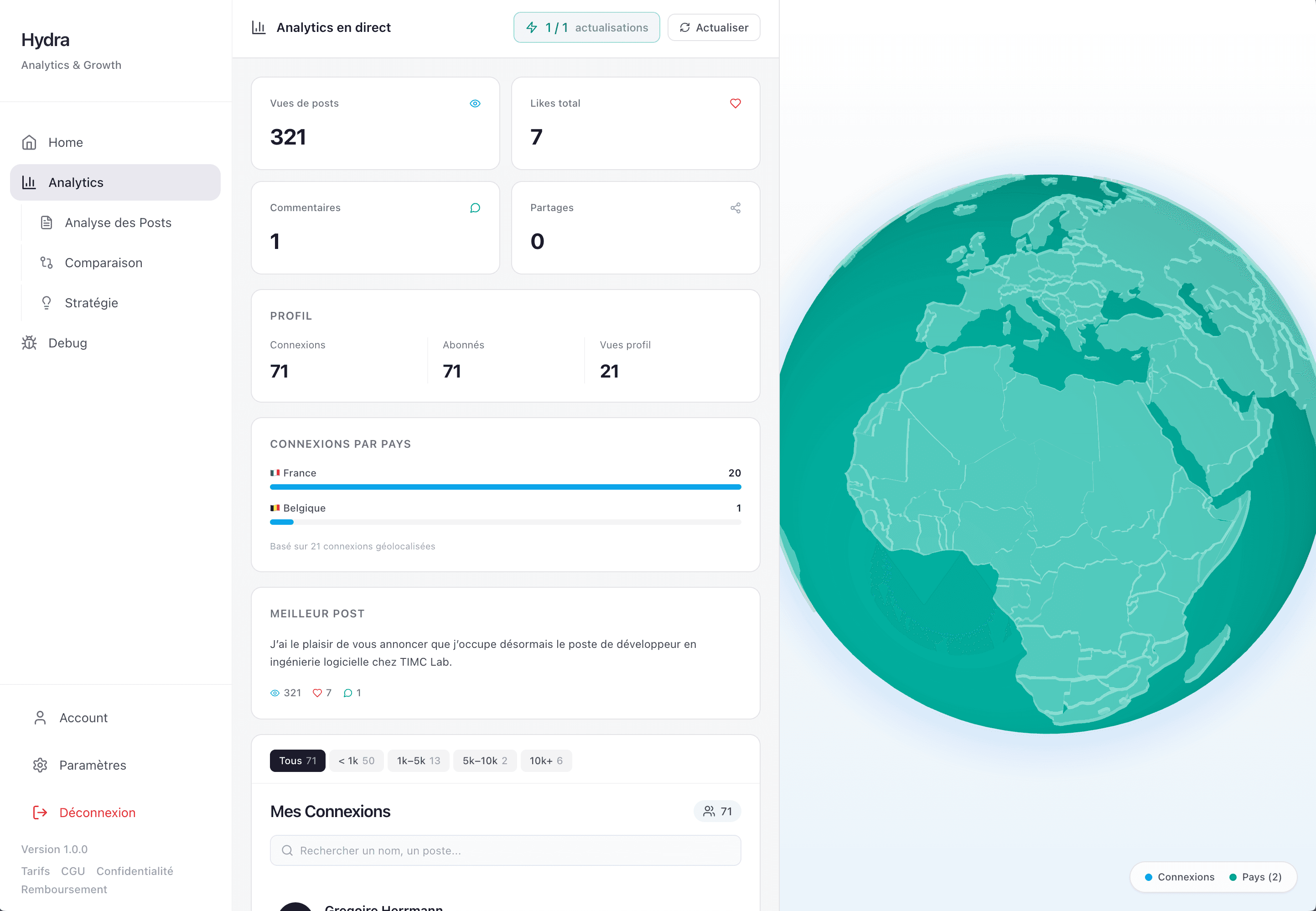Click 'Basé sur 21 connexions géolocalisées' note
Viewport: 1316px width, 911px height.
352,546
